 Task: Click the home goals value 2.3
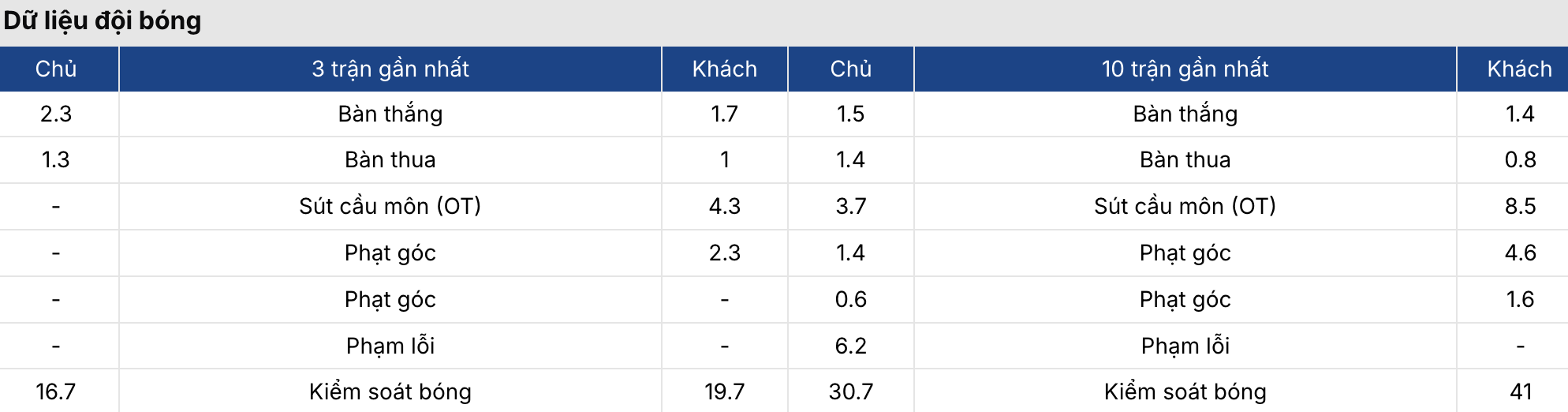click(56, 114)
